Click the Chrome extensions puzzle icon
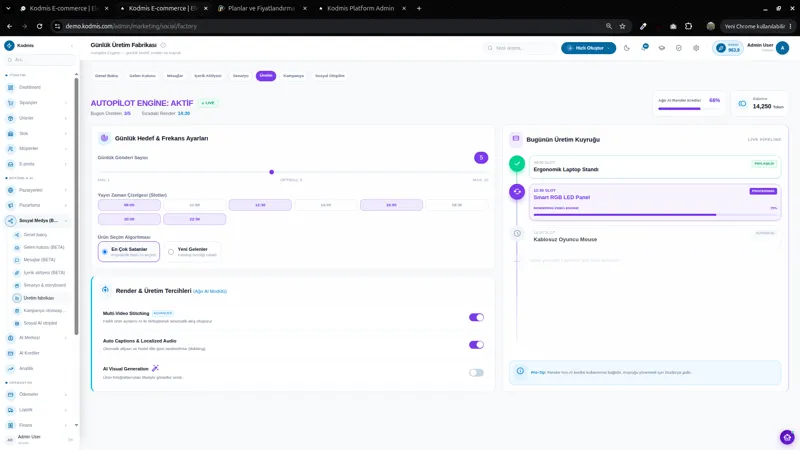 688,26
